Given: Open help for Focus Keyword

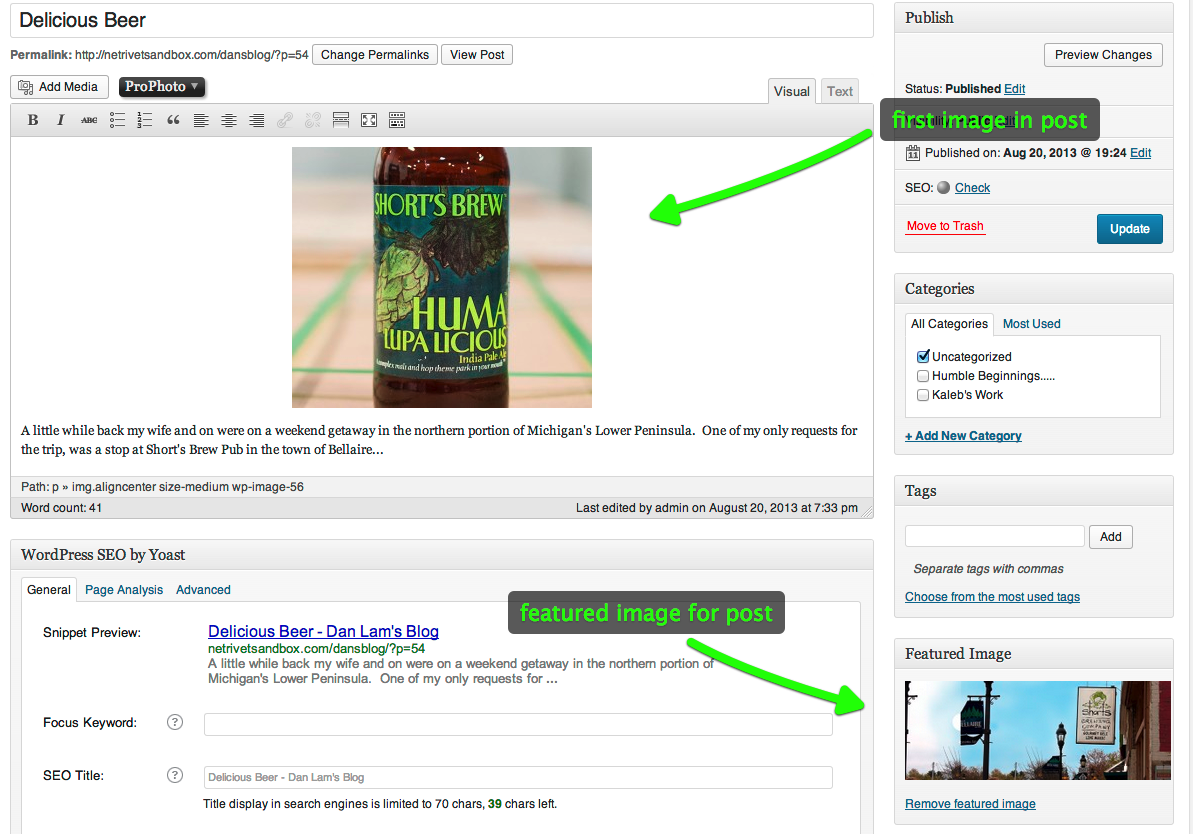Looking at the screenshot, I should coord(175,722).
